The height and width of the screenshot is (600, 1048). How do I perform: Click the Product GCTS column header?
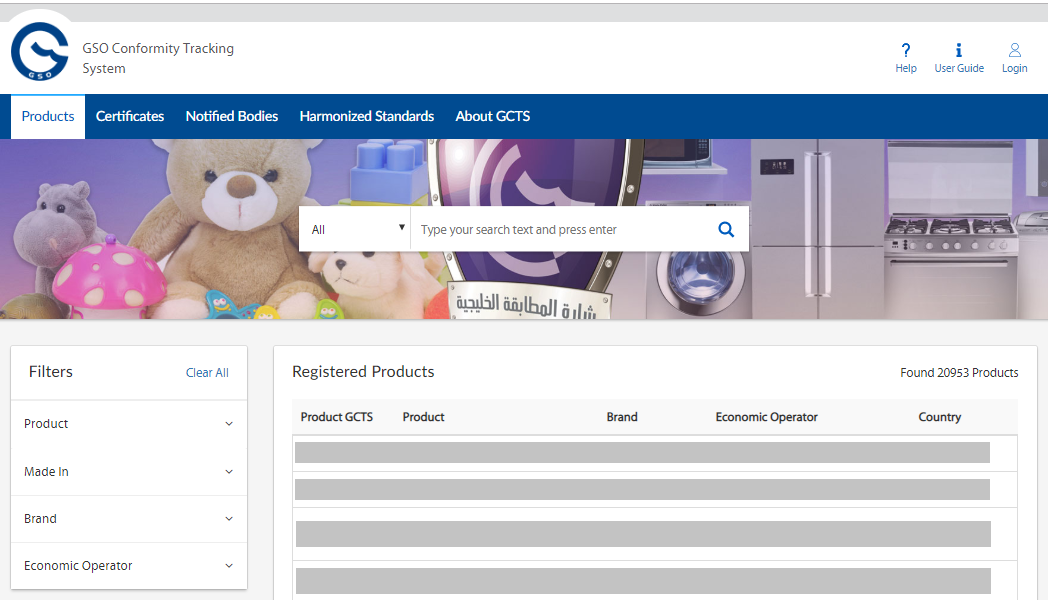pos(337,417)
